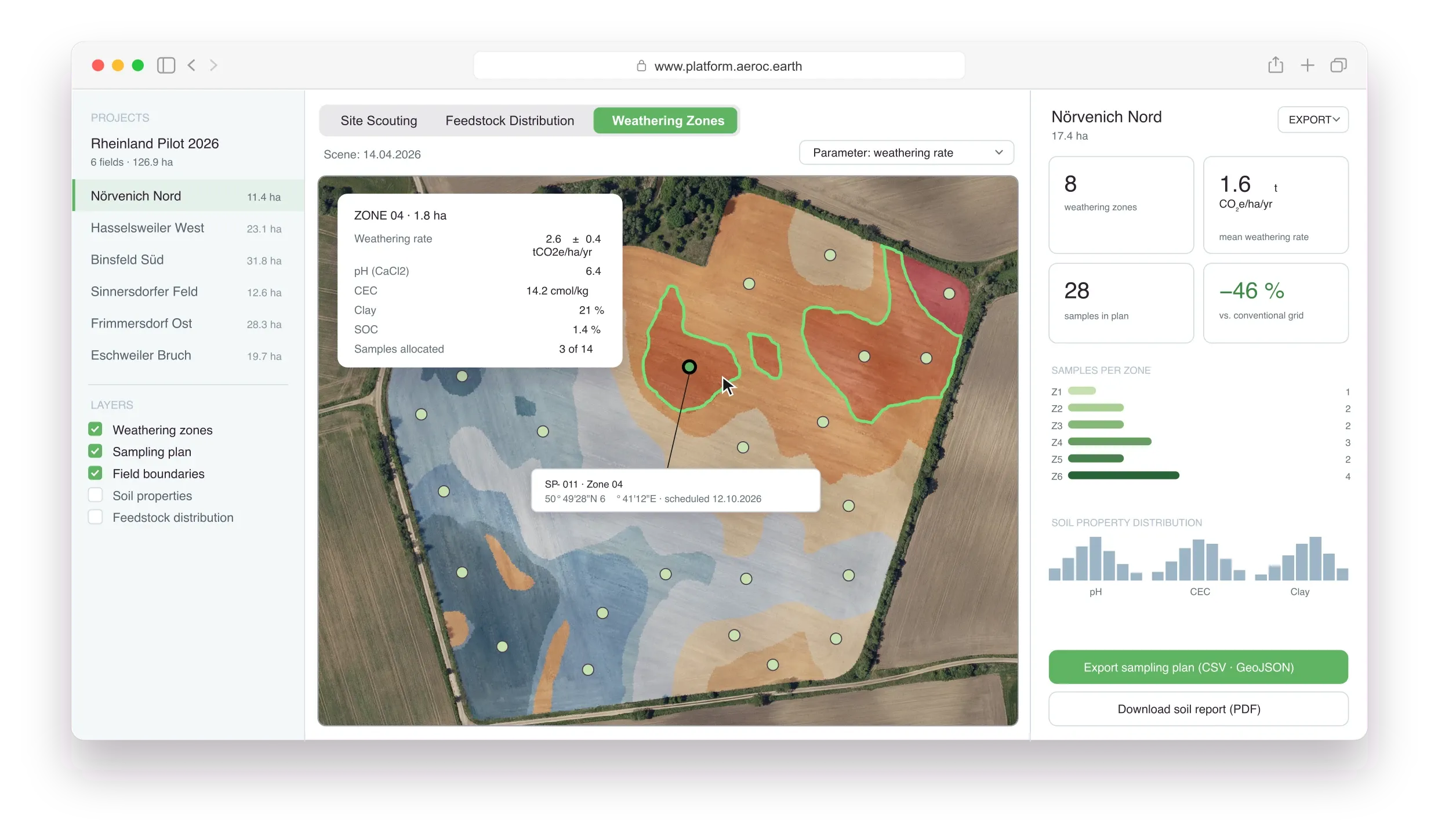Image resolution: width=1438 pixels, height=840 pixels.
Task: Click the 28 samples in plan card
Action: point(1121,303)
